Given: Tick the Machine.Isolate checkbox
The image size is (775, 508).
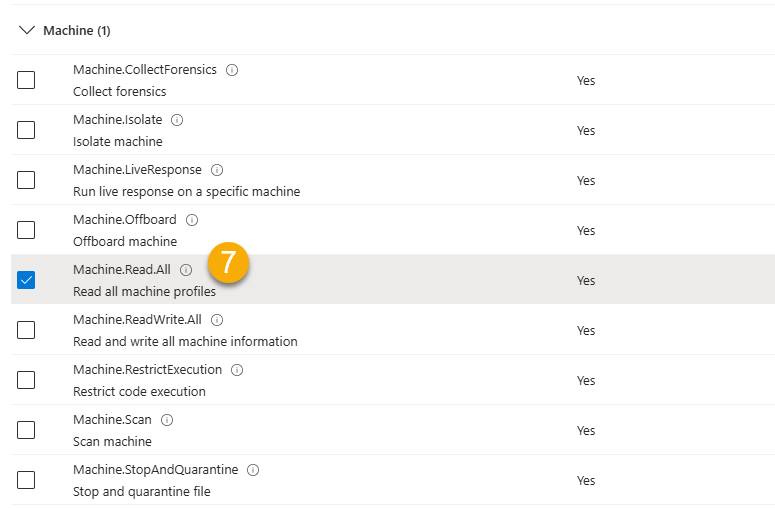Looking at the screenshot, I should click(26, 130).
